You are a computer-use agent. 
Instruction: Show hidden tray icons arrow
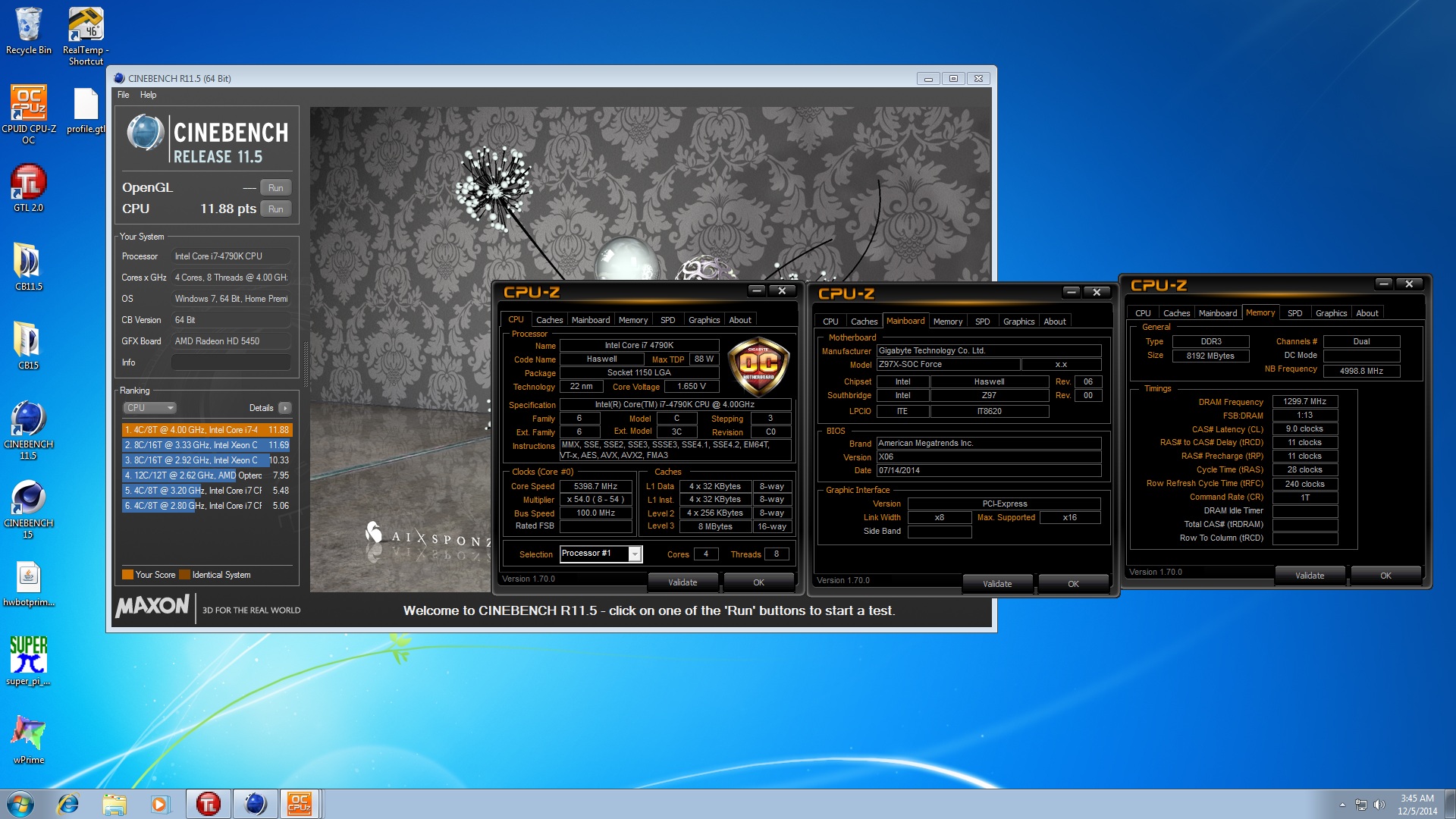coord(1342,805)
